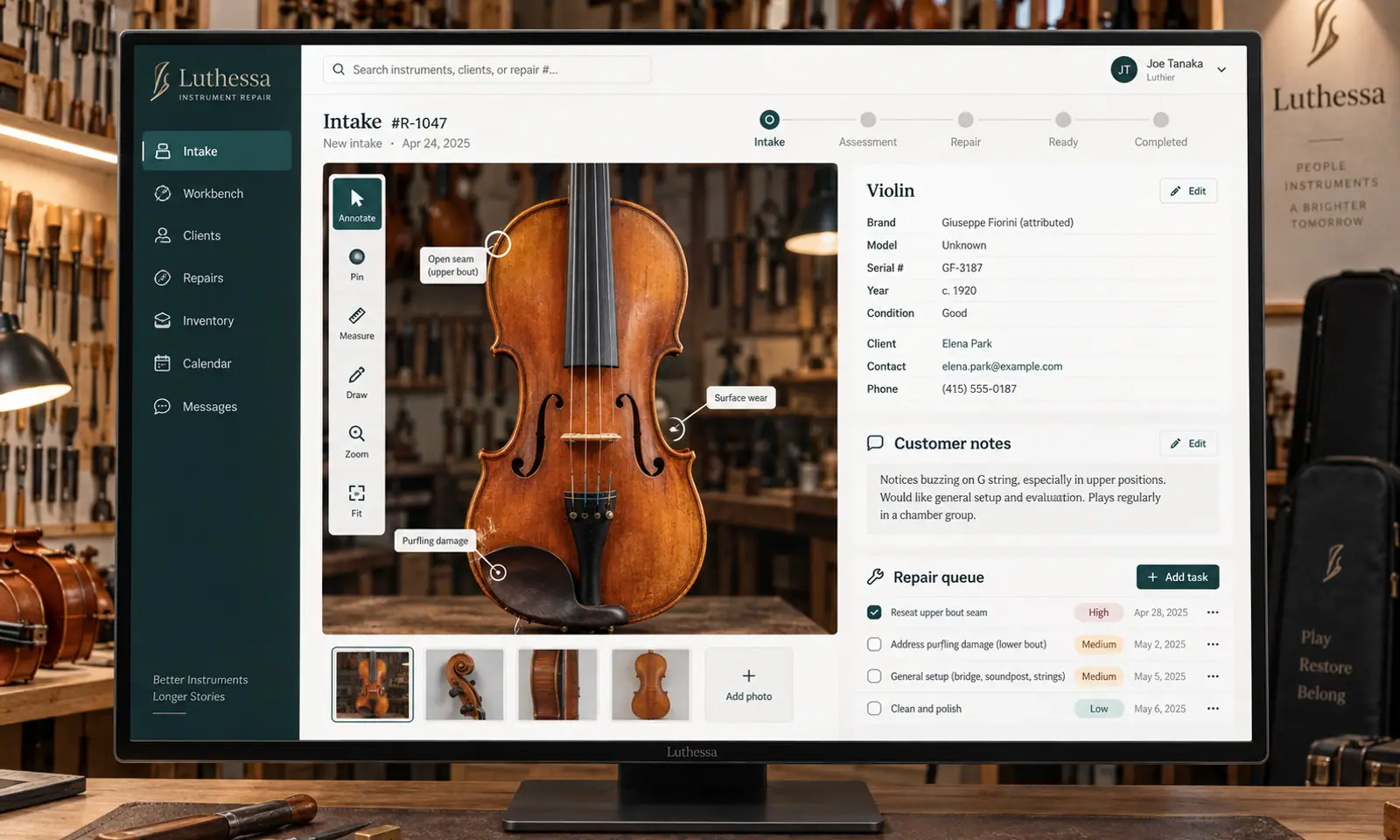Uncheck Reseat upper bout seam task
Viewport: 1400px width, 840px height.
(x=874, y=612)
